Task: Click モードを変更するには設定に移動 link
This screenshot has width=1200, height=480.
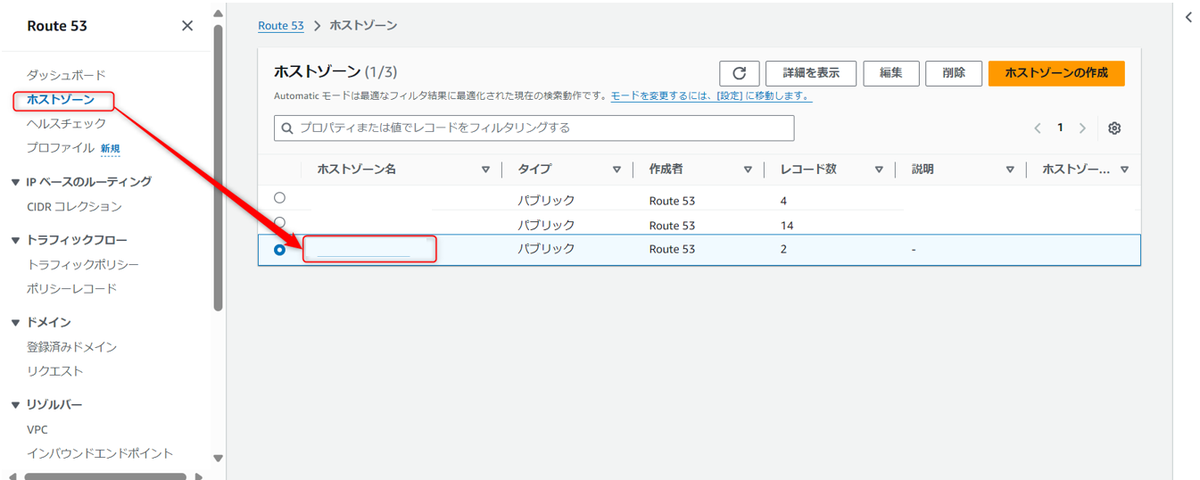Action: (710, 96)
